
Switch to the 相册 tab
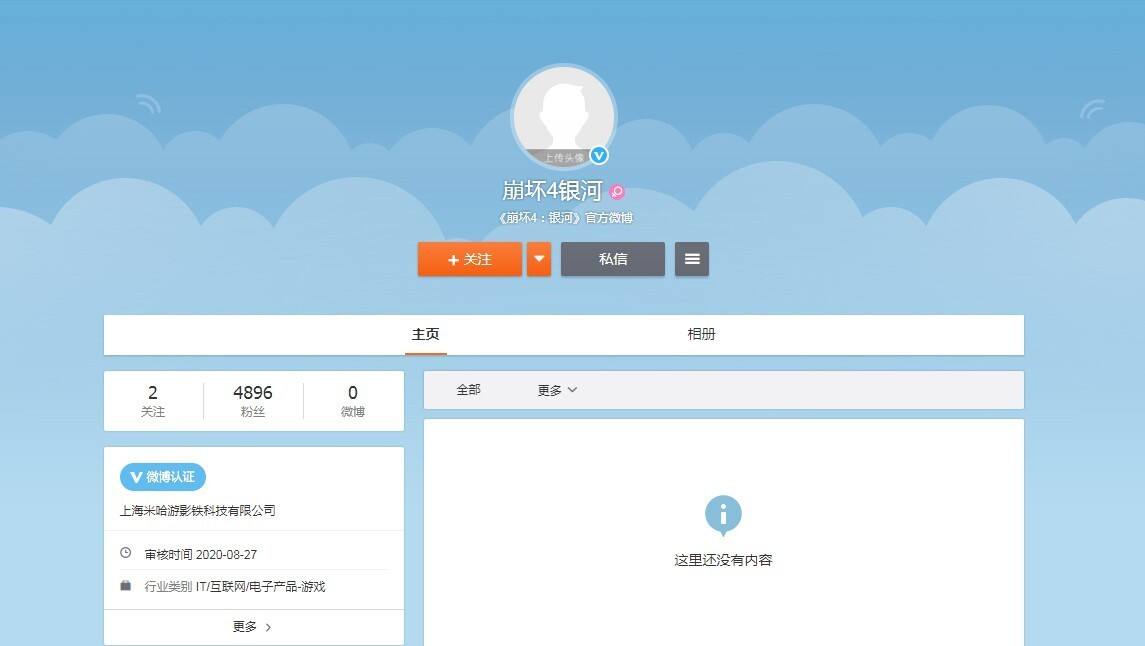click(x=701, y=335)
